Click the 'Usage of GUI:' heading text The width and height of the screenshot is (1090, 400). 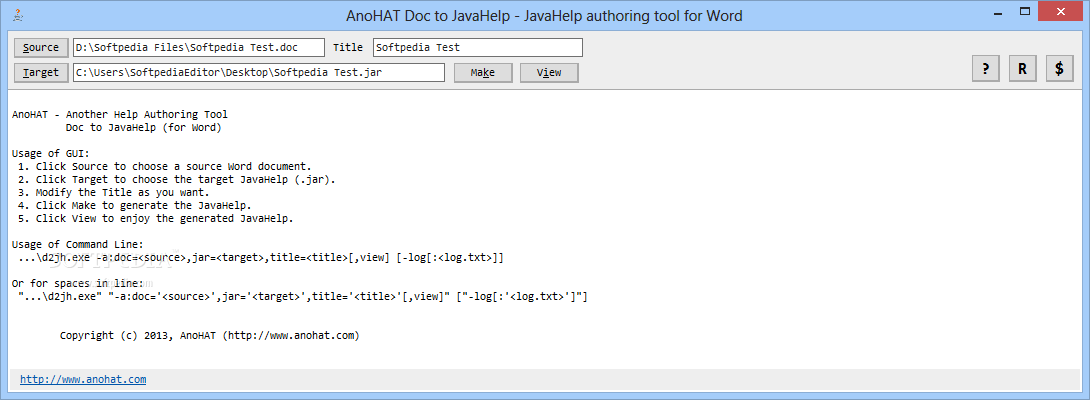click(51, 153)
